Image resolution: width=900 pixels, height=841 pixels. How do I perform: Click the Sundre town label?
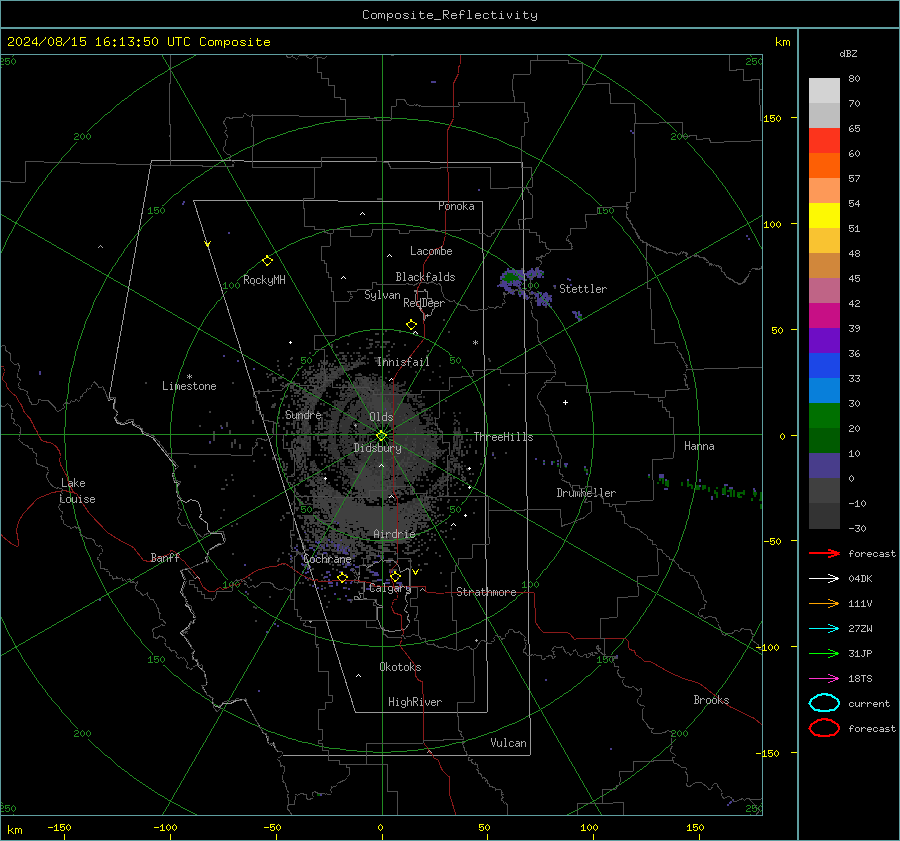click(303, 414)
